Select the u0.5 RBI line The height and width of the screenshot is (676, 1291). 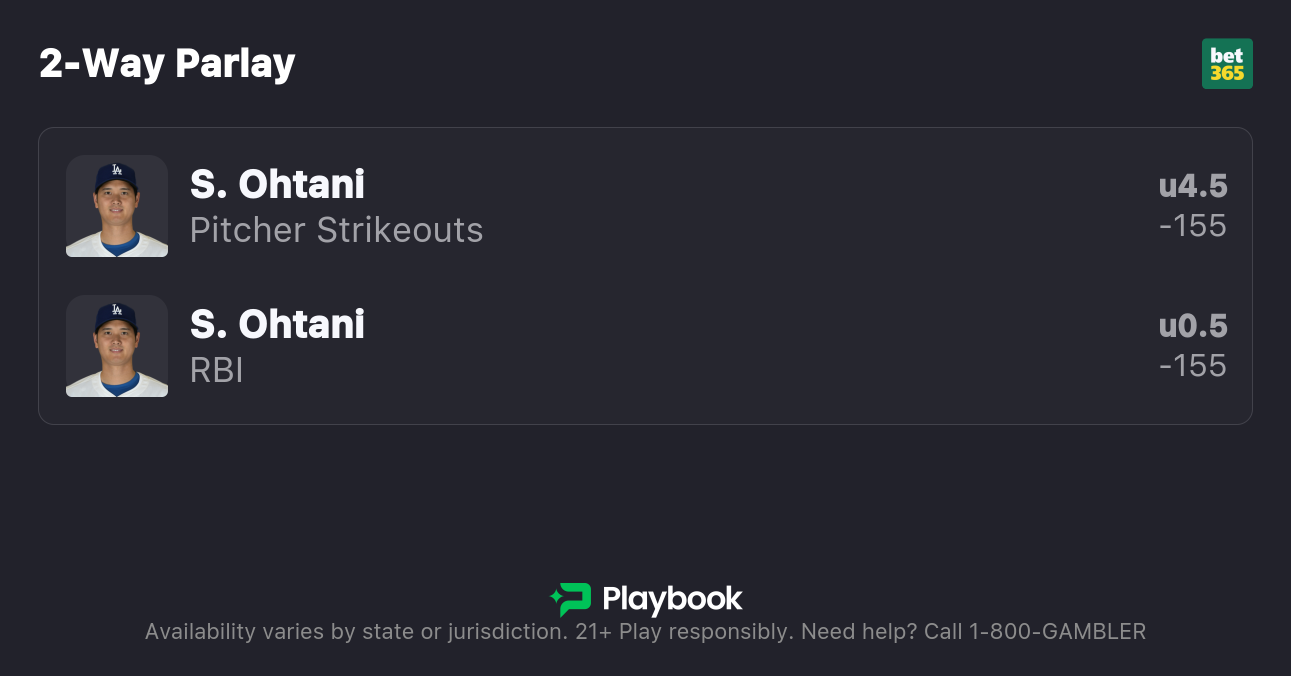tap(1192, 326)
